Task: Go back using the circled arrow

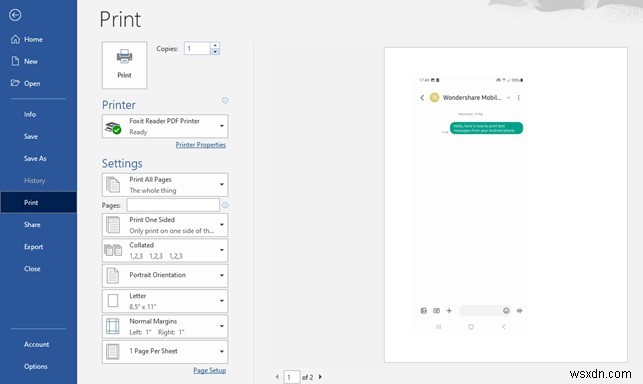Action: point(15,15)
